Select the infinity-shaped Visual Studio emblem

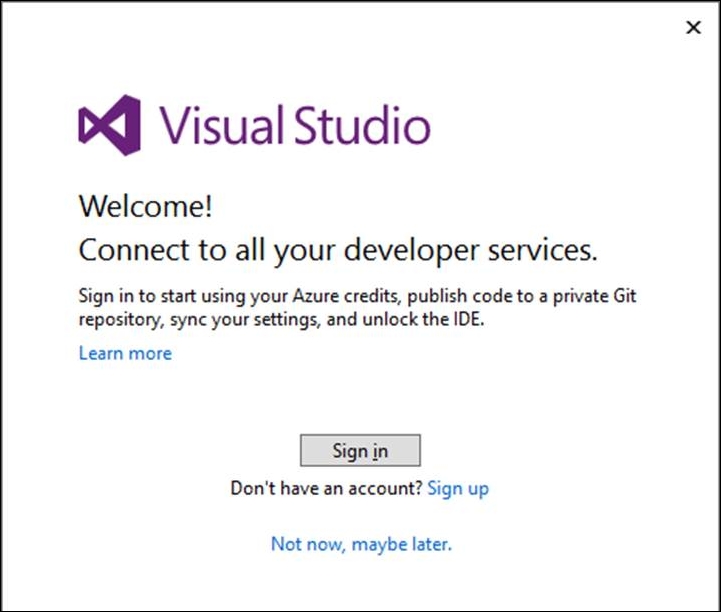(109, 125)
